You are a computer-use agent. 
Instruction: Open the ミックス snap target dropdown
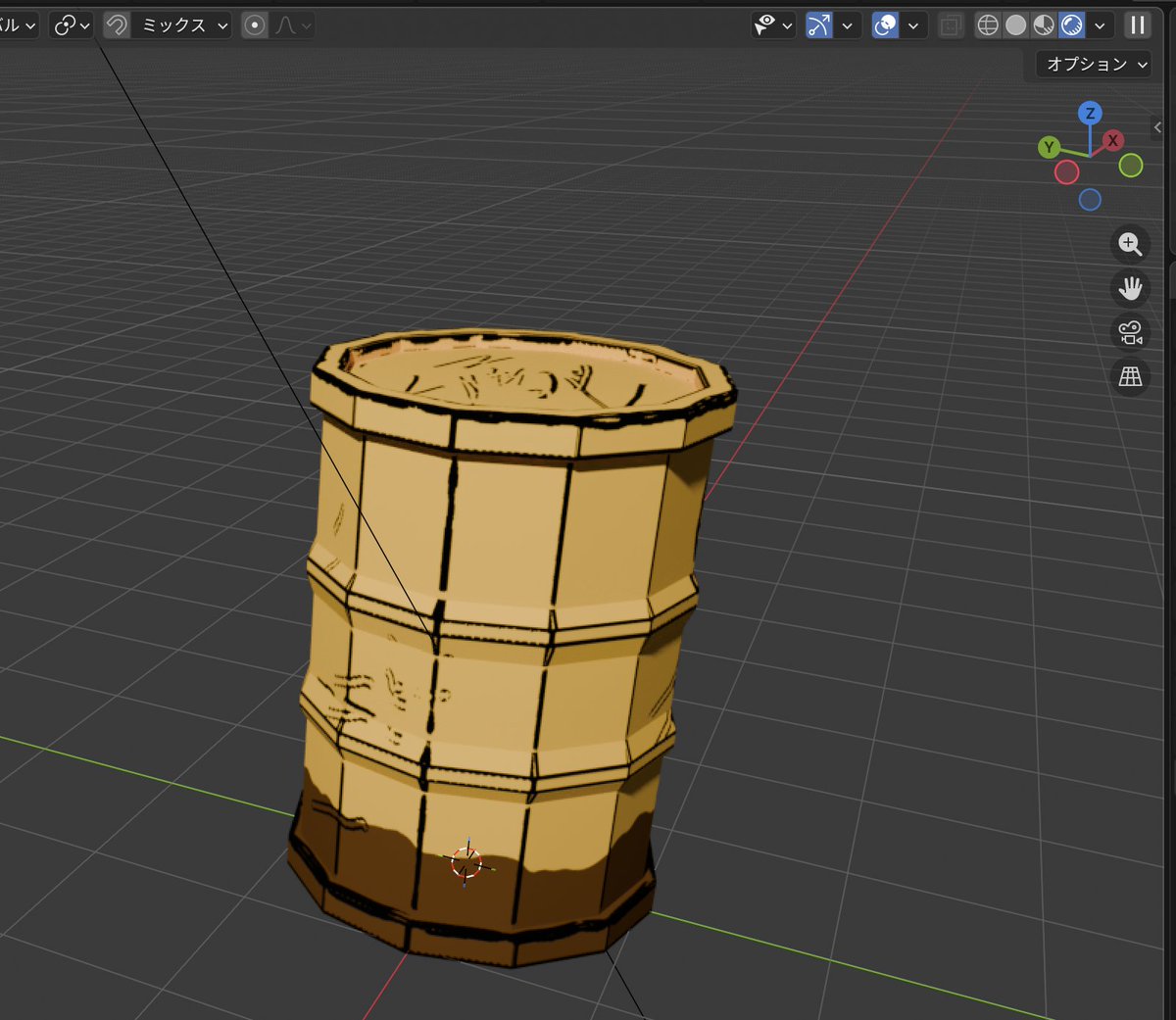(182, 25)
